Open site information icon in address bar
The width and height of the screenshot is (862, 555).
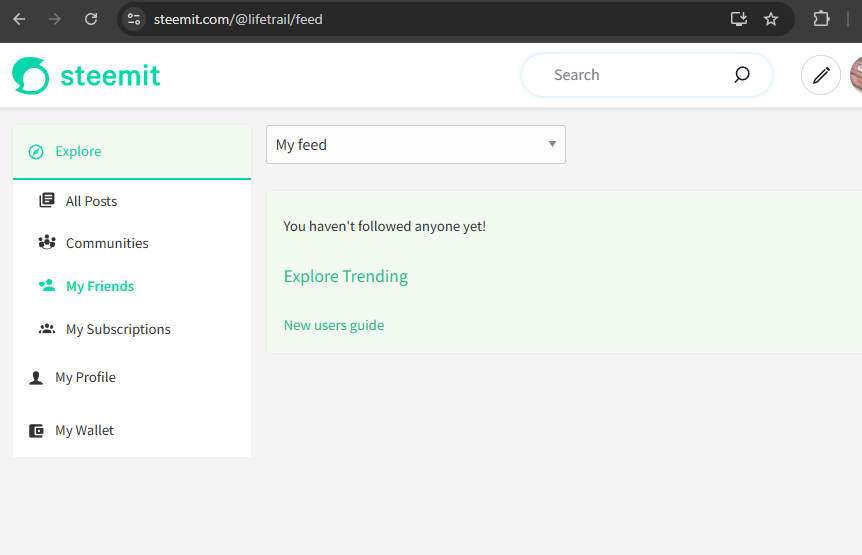(134, 19)
